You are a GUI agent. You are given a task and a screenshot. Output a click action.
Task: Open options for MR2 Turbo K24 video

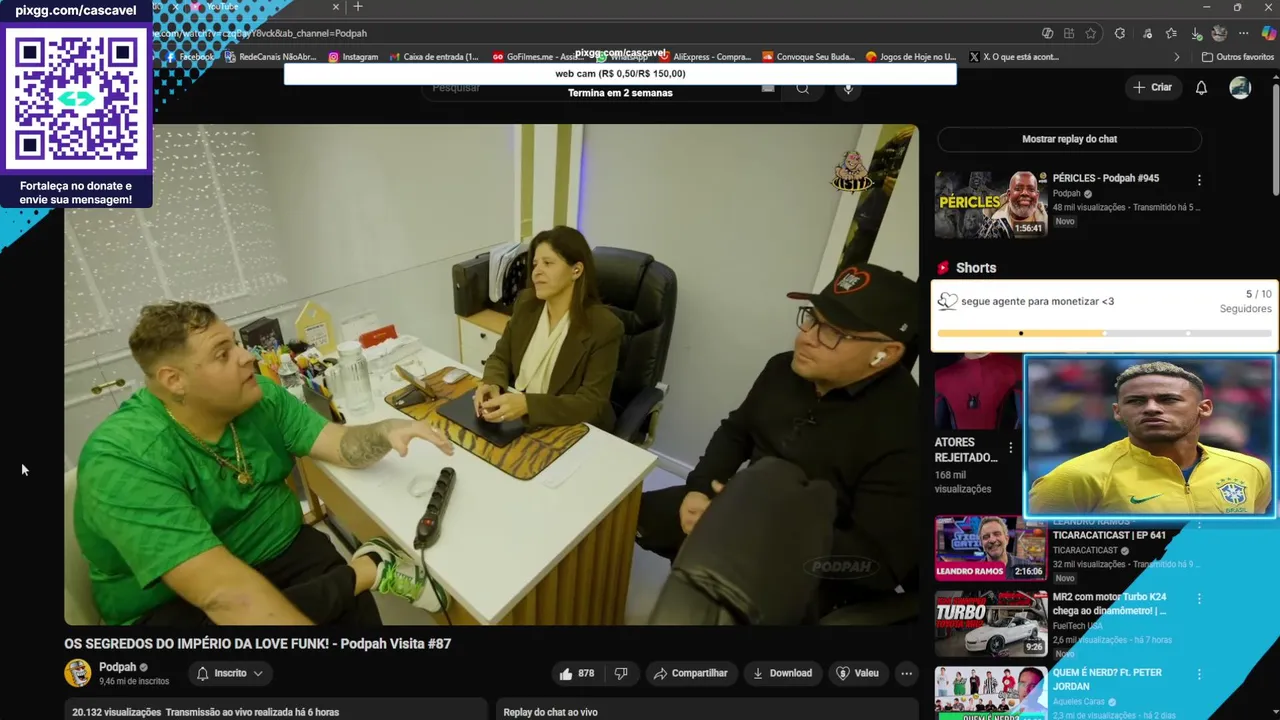[1199, 599]
